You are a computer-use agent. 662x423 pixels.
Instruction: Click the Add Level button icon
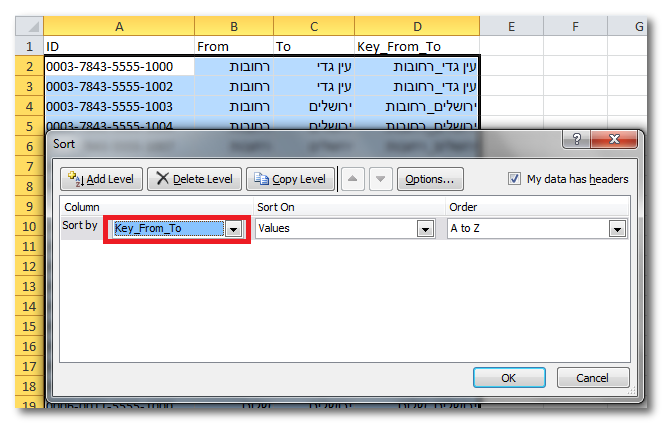[73, 179]
